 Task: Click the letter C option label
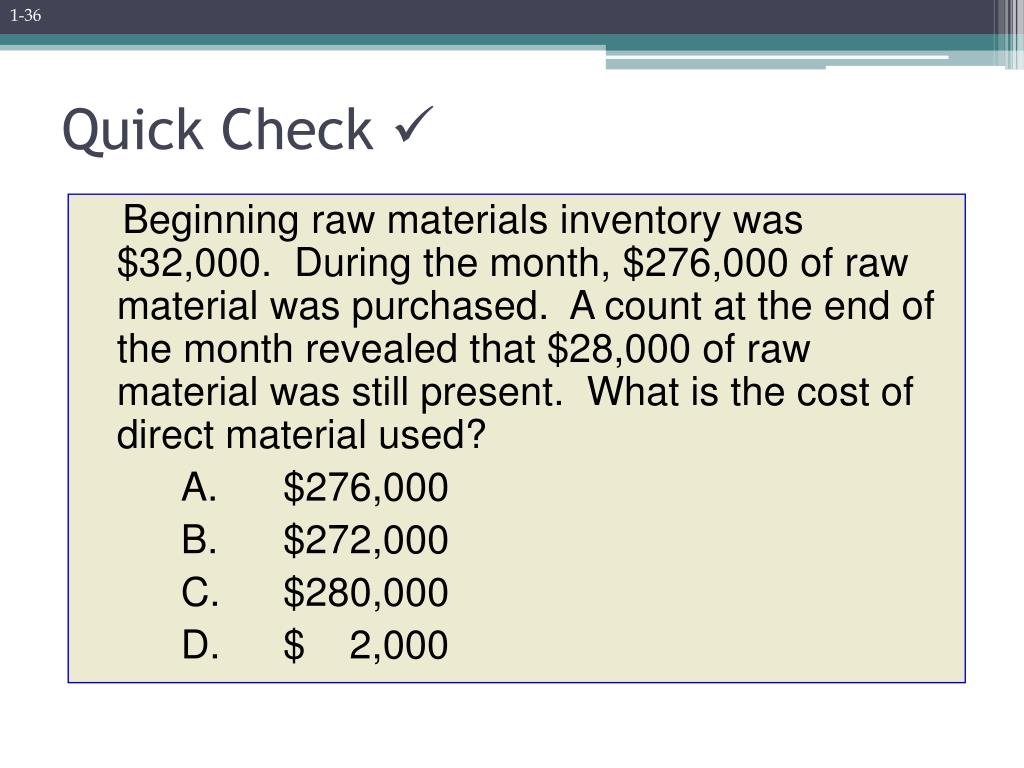click(200, 592)
